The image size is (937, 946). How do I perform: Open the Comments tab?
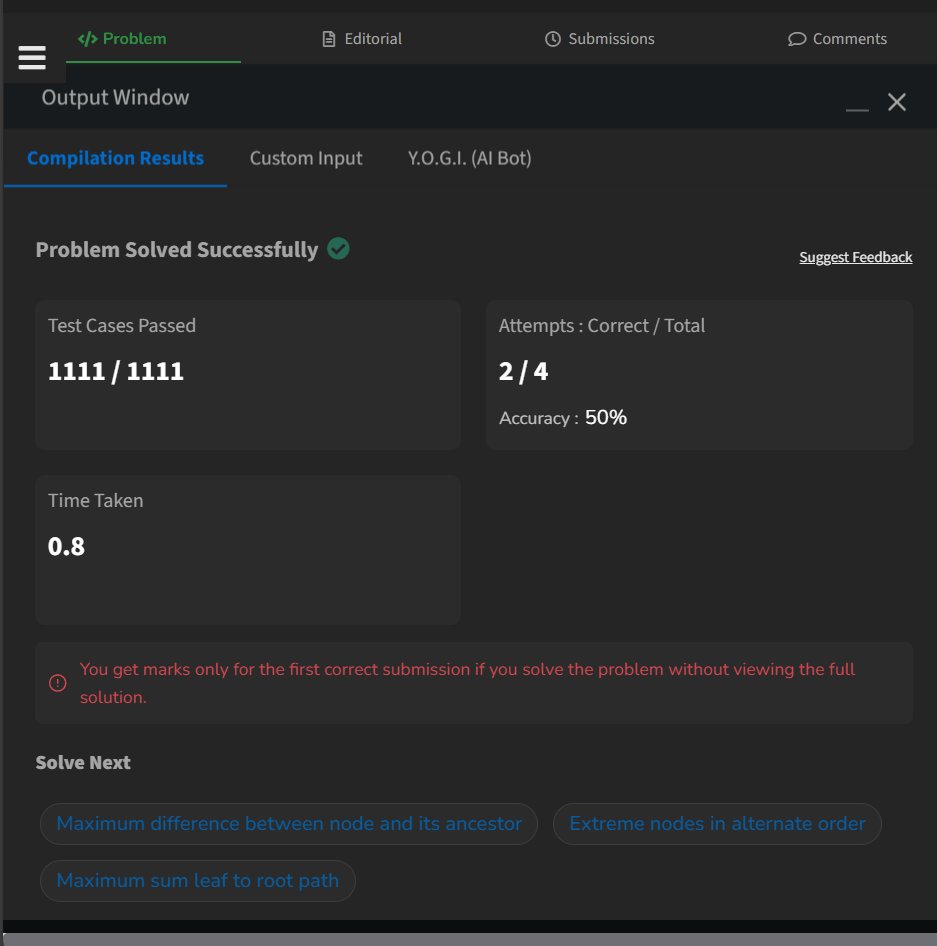click(x=837, y=39)
